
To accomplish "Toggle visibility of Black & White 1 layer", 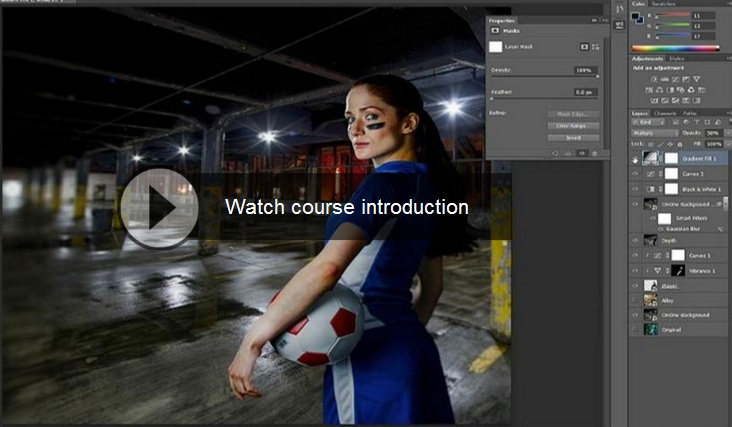I will (x=636, y=188).
